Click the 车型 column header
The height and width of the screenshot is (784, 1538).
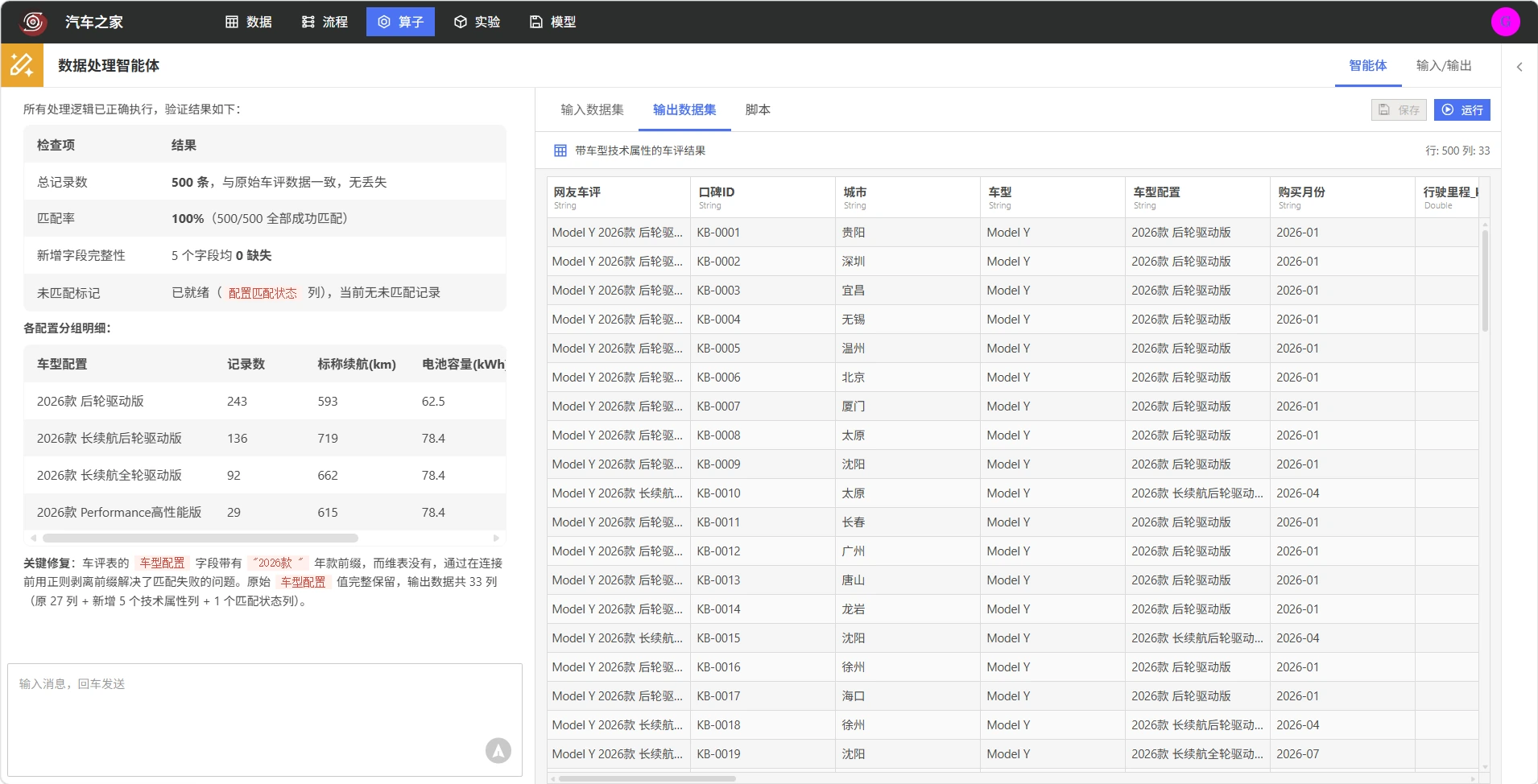coord(1052,197)
